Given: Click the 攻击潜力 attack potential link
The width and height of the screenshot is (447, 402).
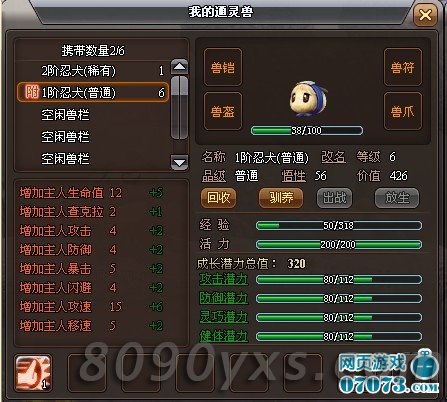Looking at the screenshot, I should pyautogui.click(x=224, y=279).
